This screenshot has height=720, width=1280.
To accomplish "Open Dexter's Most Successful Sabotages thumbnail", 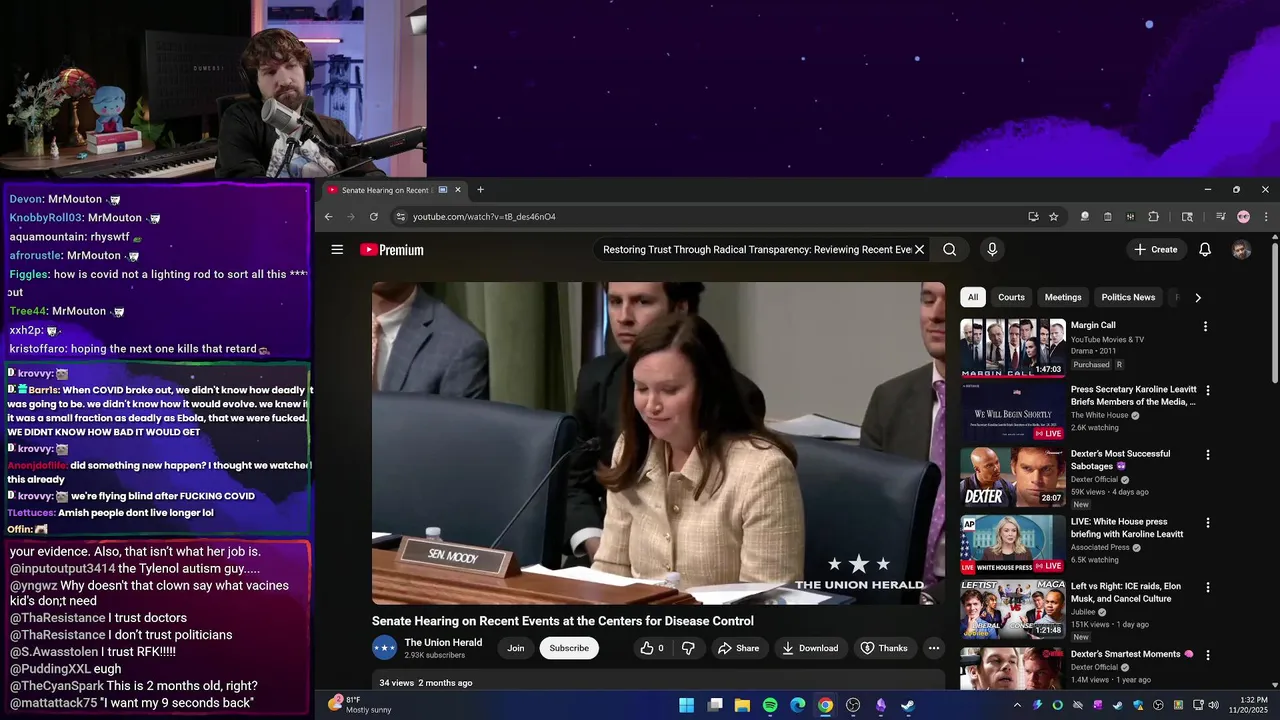I will tap(1013, 477).
